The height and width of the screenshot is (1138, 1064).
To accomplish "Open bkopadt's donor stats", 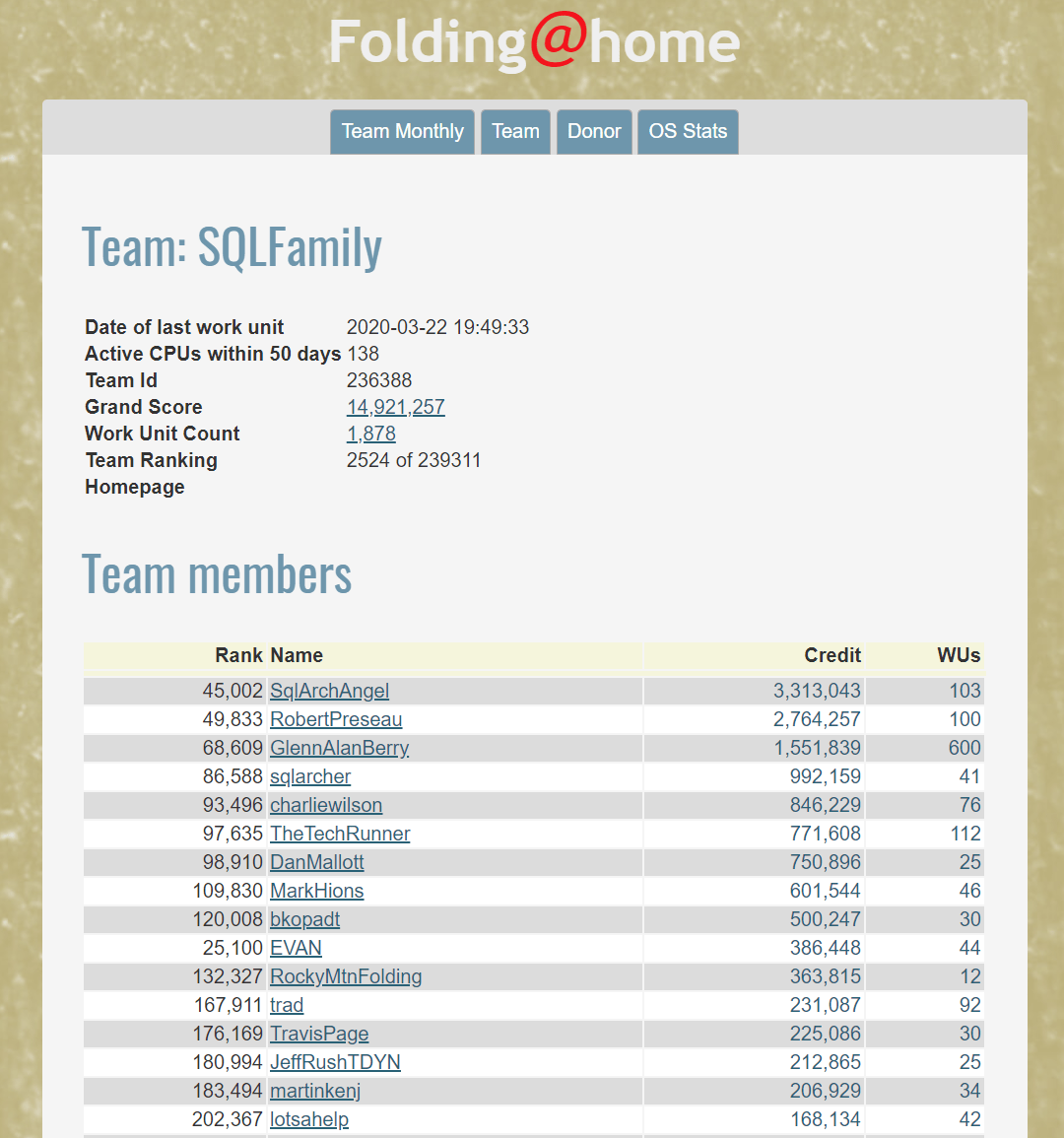I will click(x=304, y=918).
